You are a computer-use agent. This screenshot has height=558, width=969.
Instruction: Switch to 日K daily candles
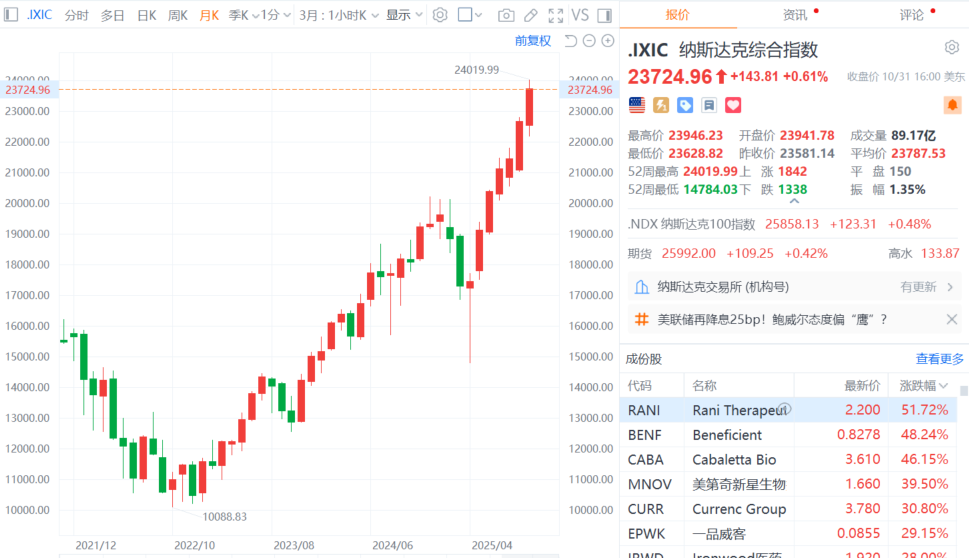click(146, 15)
